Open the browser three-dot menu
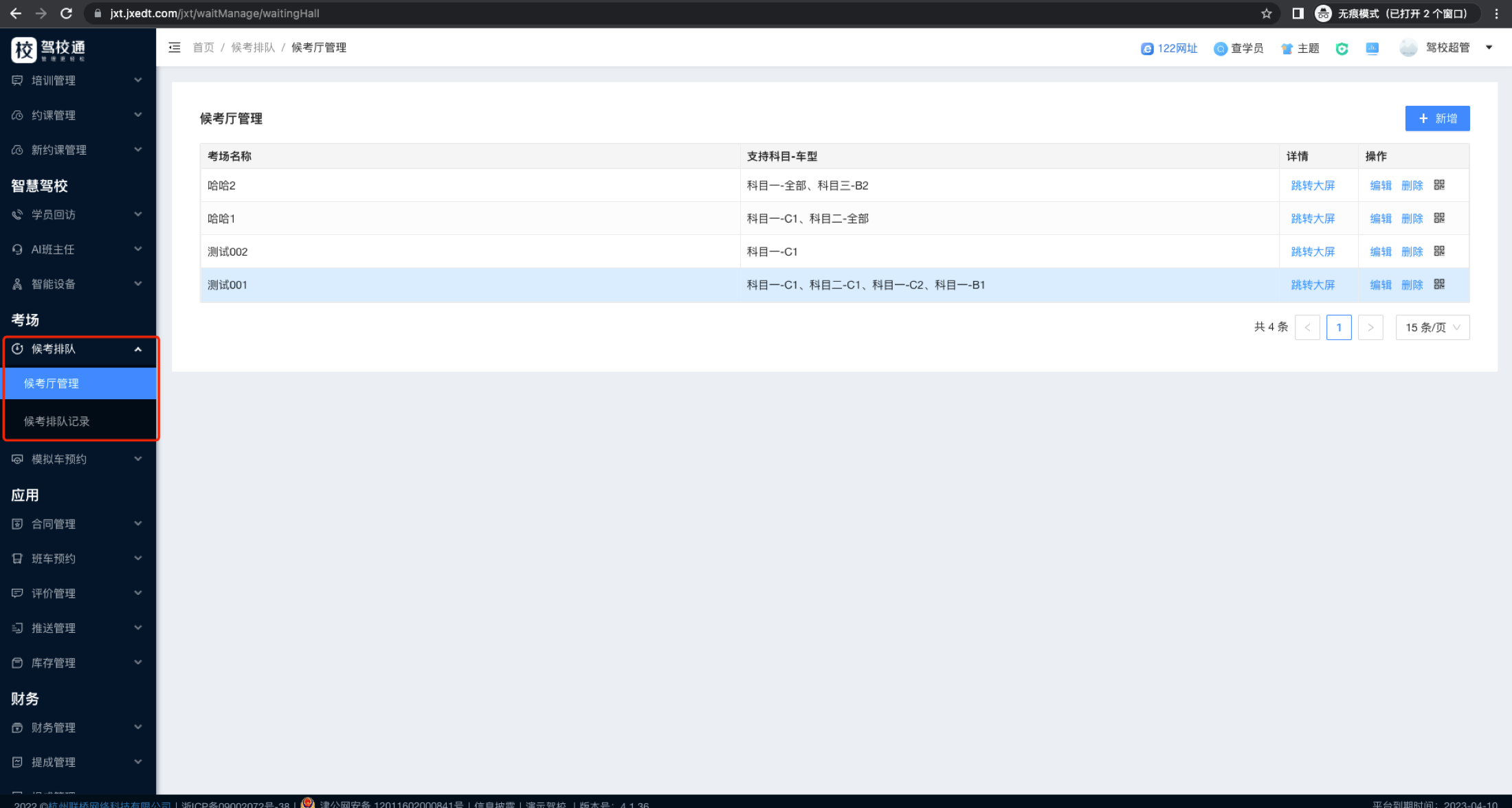This screenshot has width=1512, height=808. 1496,13
